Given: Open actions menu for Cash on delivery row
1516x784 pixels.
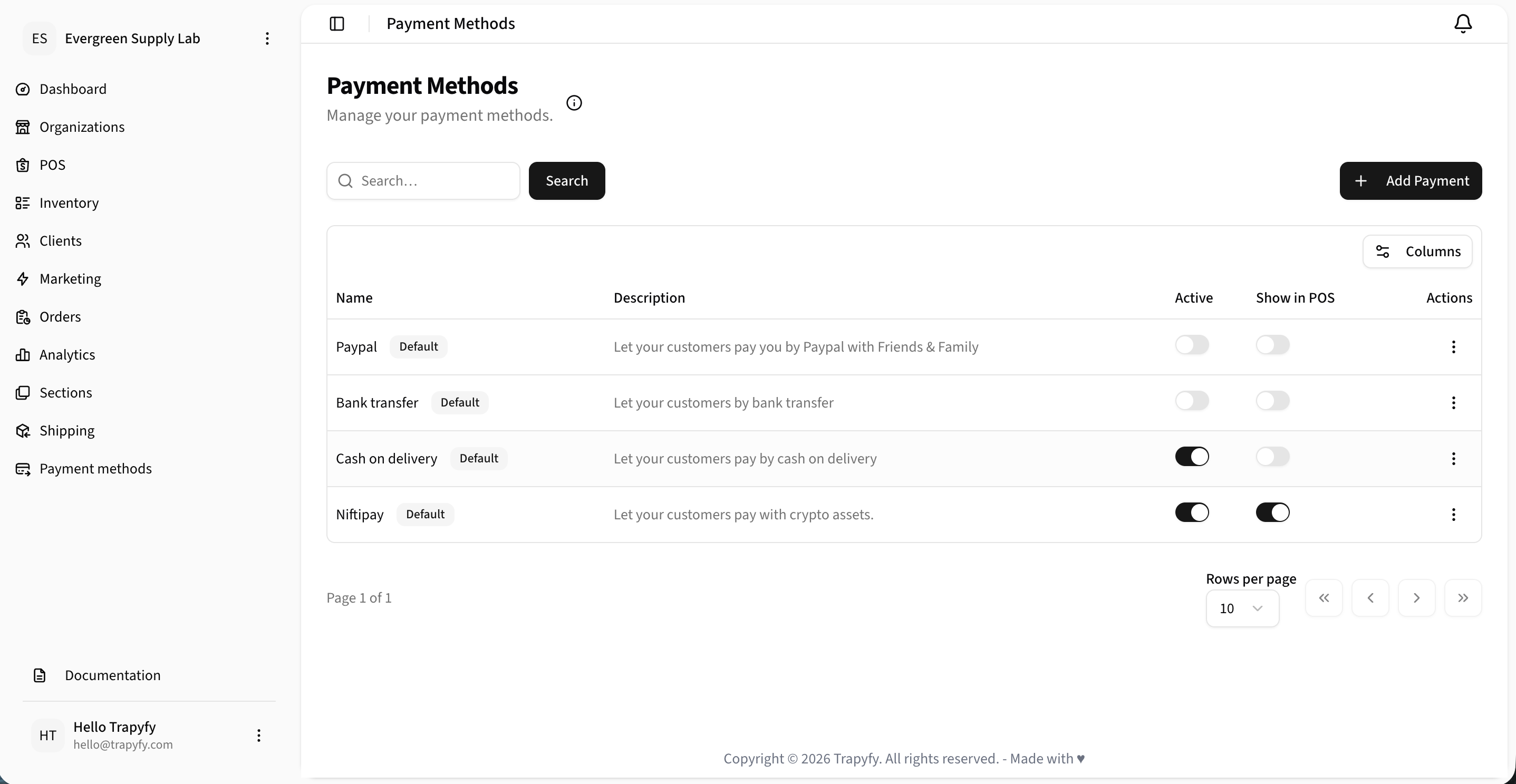Looking at the screenshot, I should click(1453, 459).
